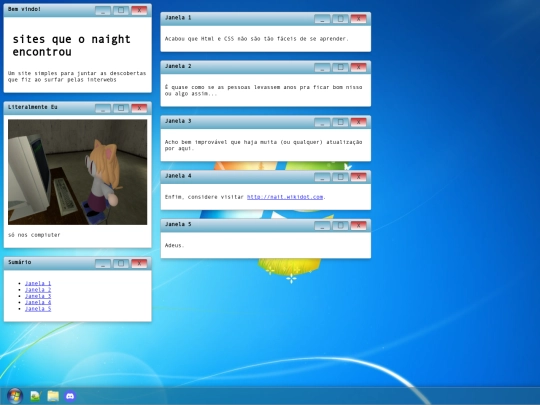Screen dimensions: 540x405
Task: Click the cat character image in Literalmente Eu
Action: [x=77, y=172]
